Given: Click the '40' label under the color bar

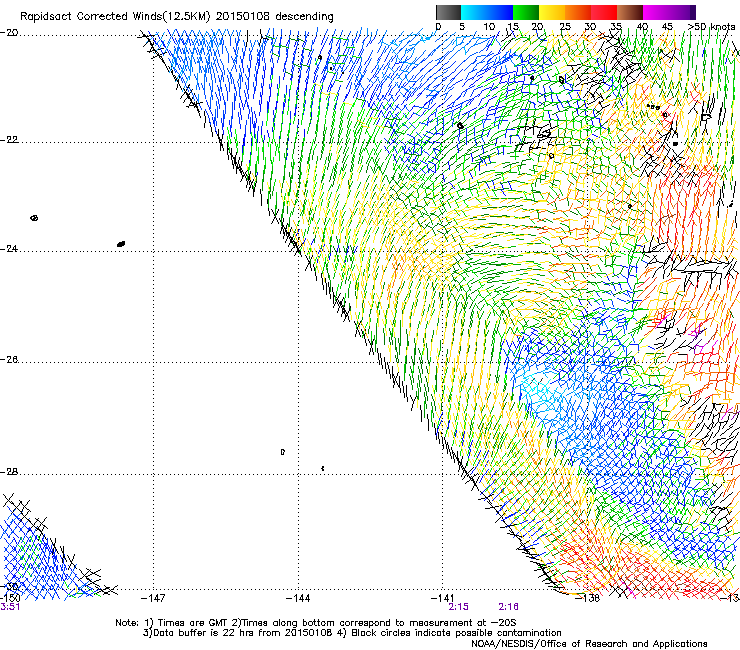Looking at the screenshot, I should [x=642, y=26].
